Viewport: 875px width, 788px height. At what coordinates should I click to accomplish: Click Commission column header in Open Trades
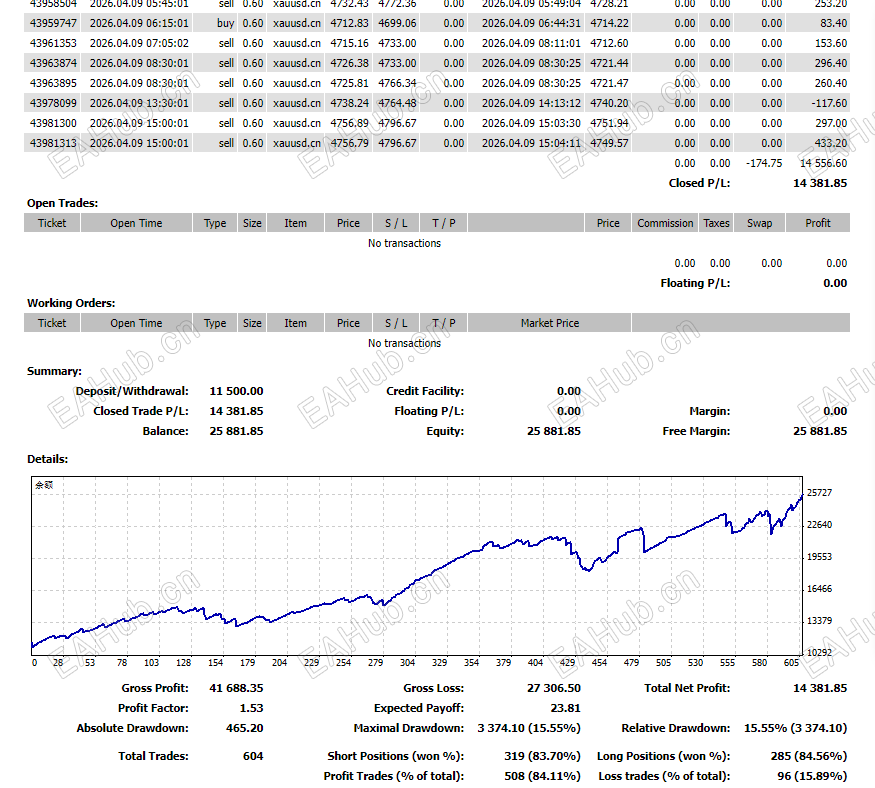click(665, 223)
